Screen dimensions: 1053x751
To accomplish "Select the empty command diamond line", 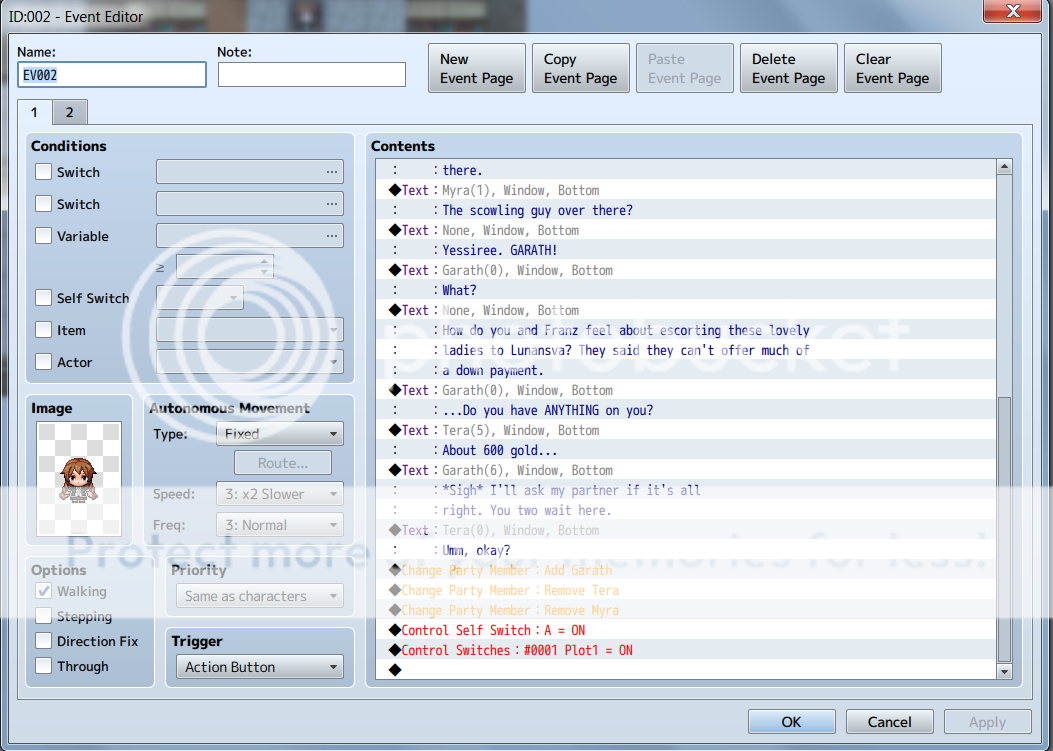I will [395, 670].
